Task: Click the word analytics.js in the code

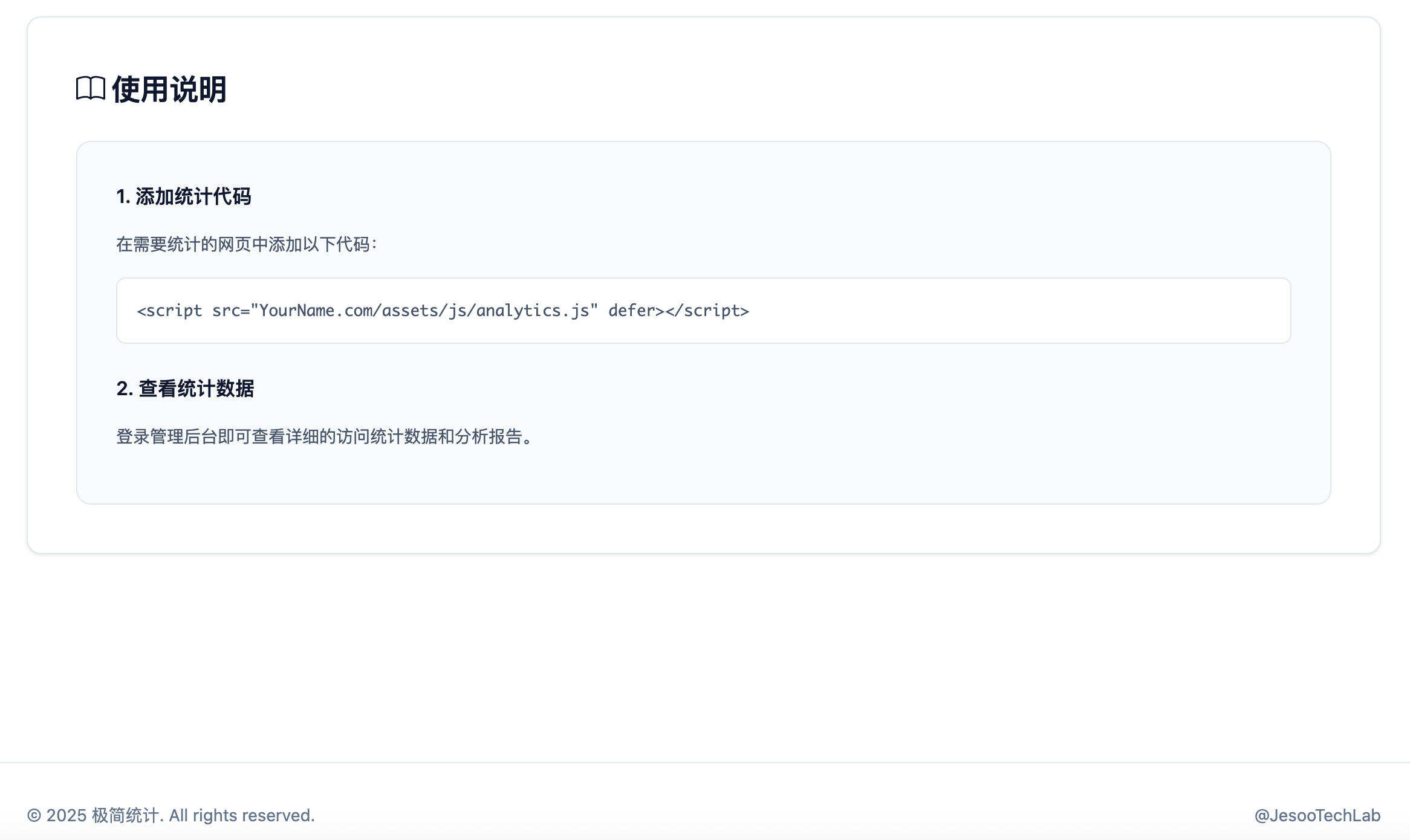Action: [x=533, y=310]
